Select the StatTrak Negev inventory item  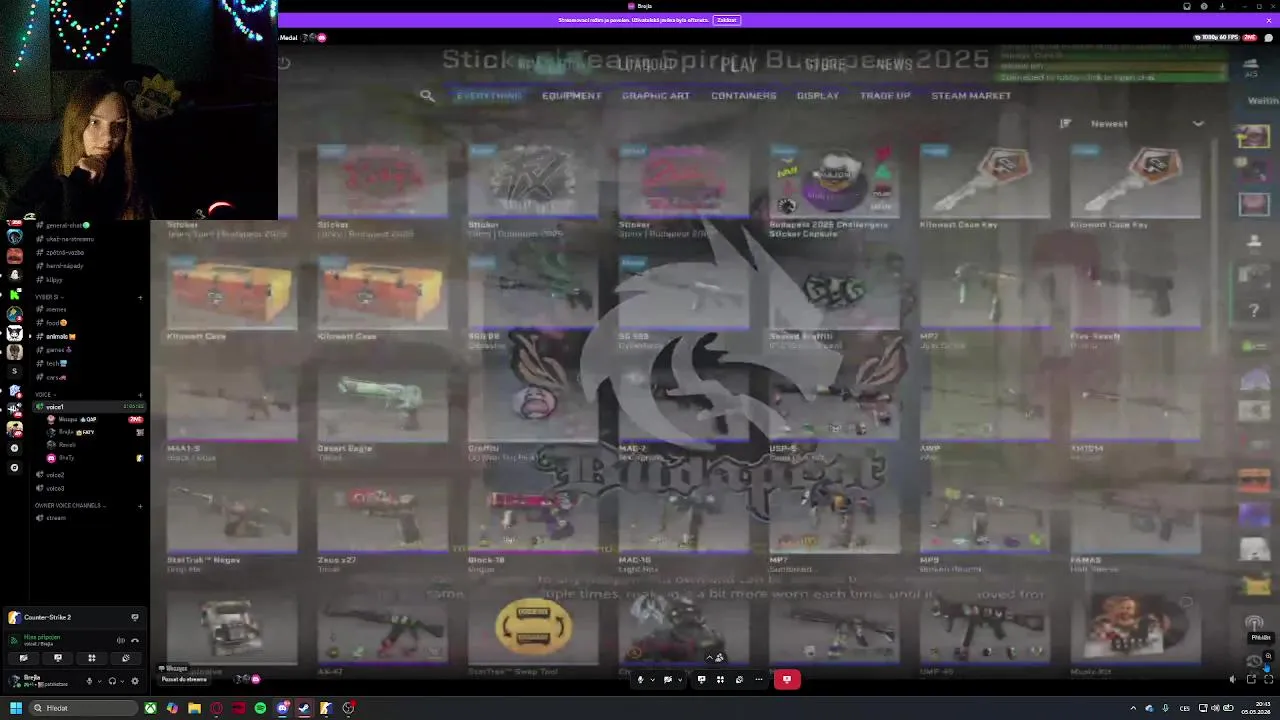tap(232, 526)
